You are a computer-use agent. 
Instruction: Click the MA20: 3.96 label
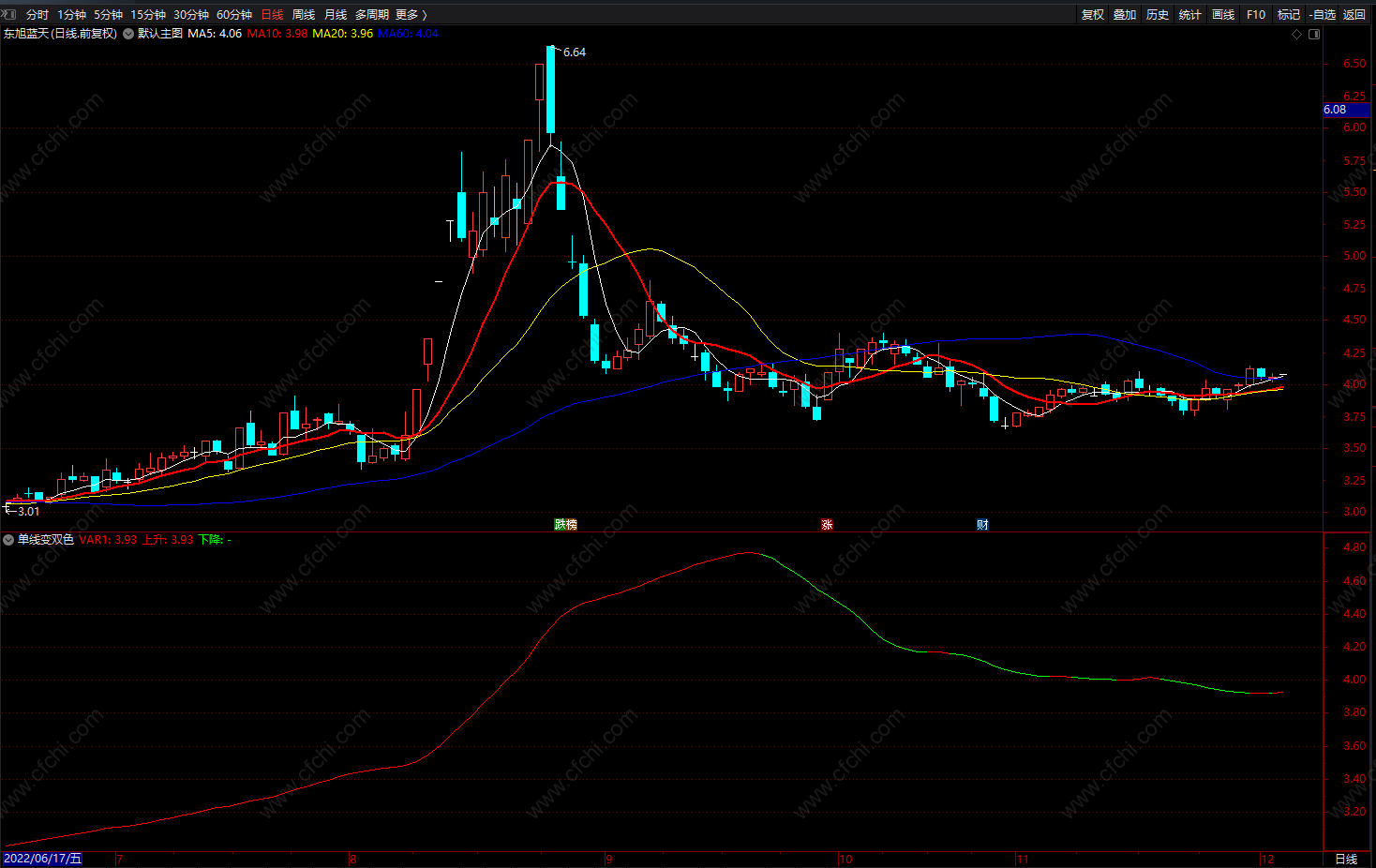click(343, 34)
